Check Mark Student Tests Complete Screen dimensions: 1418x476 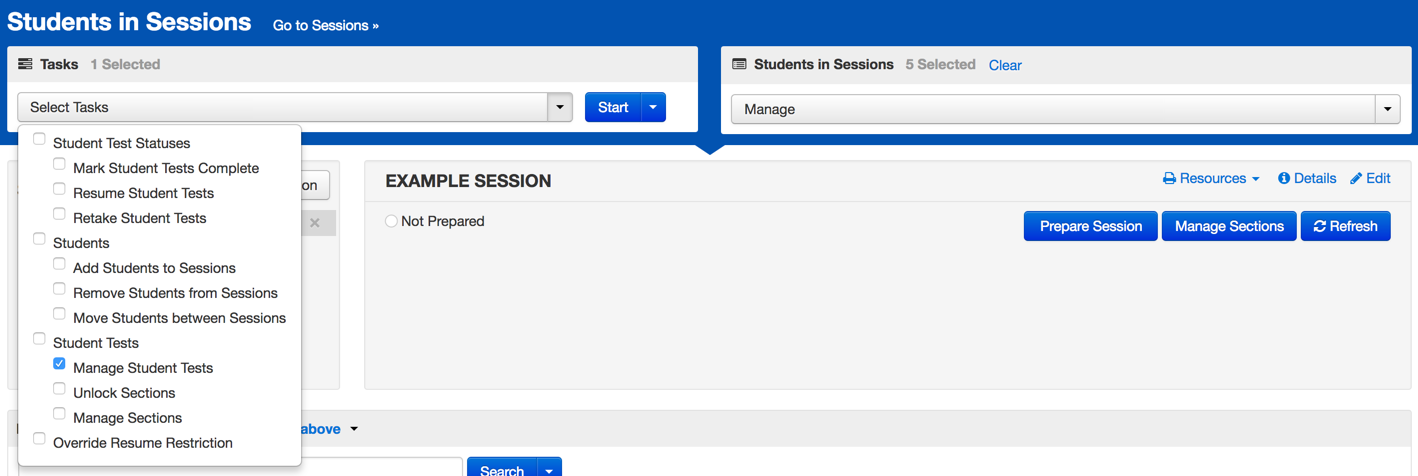pos(60,164)
